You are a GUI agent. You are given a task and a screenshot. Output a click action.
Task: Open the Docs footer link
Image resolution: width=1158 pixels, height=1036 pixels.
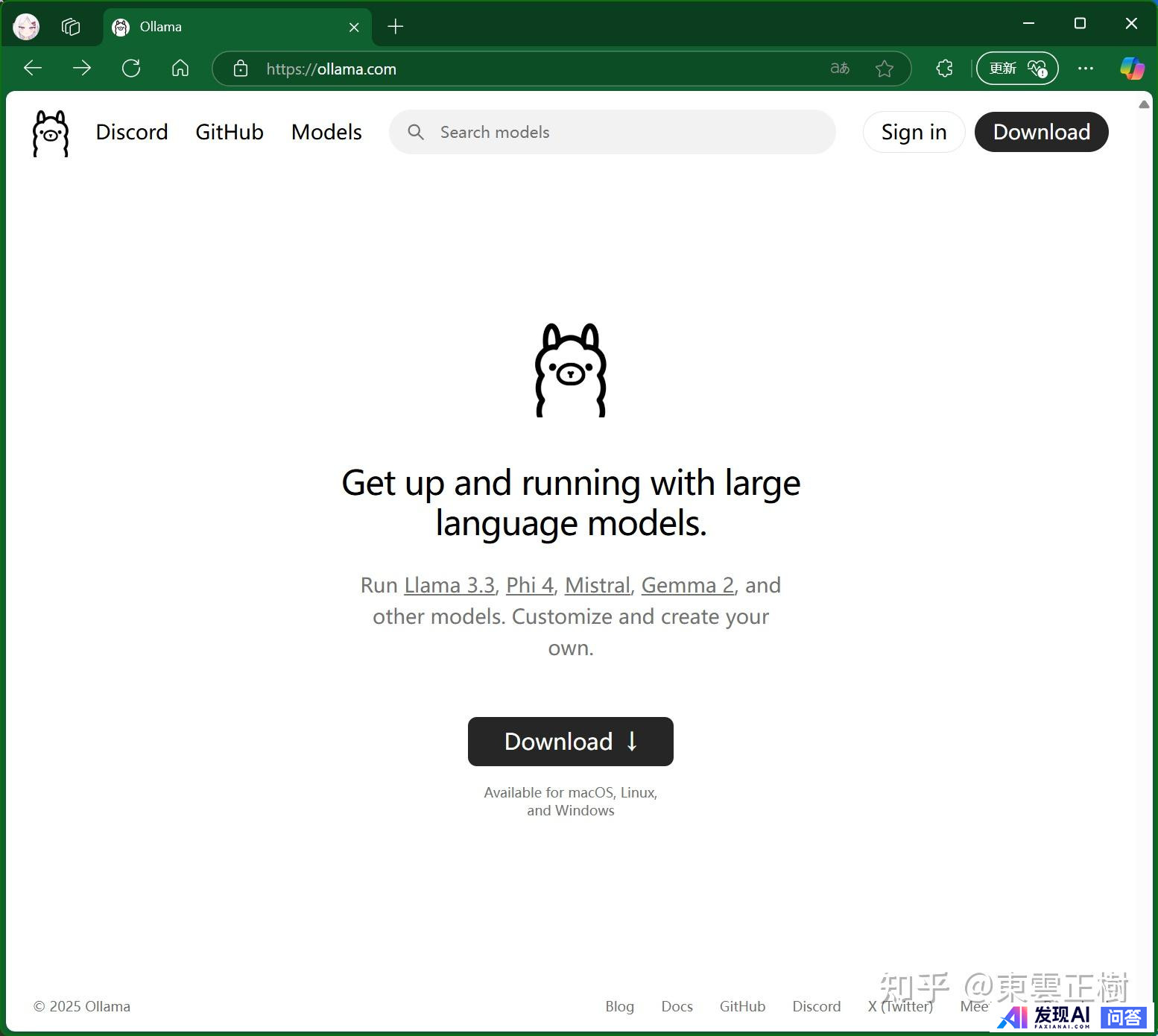(677, 1006)
